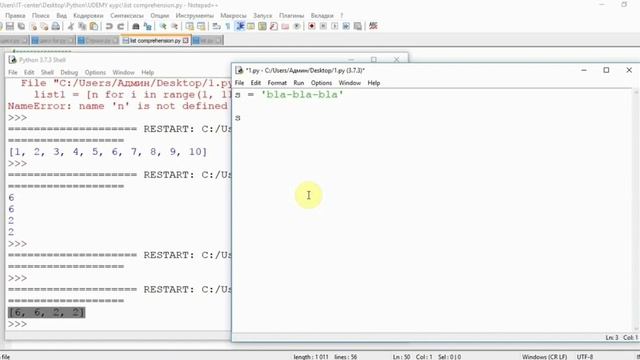Click the NameError message in the shell
640x360 pixels.
(118, 106)
